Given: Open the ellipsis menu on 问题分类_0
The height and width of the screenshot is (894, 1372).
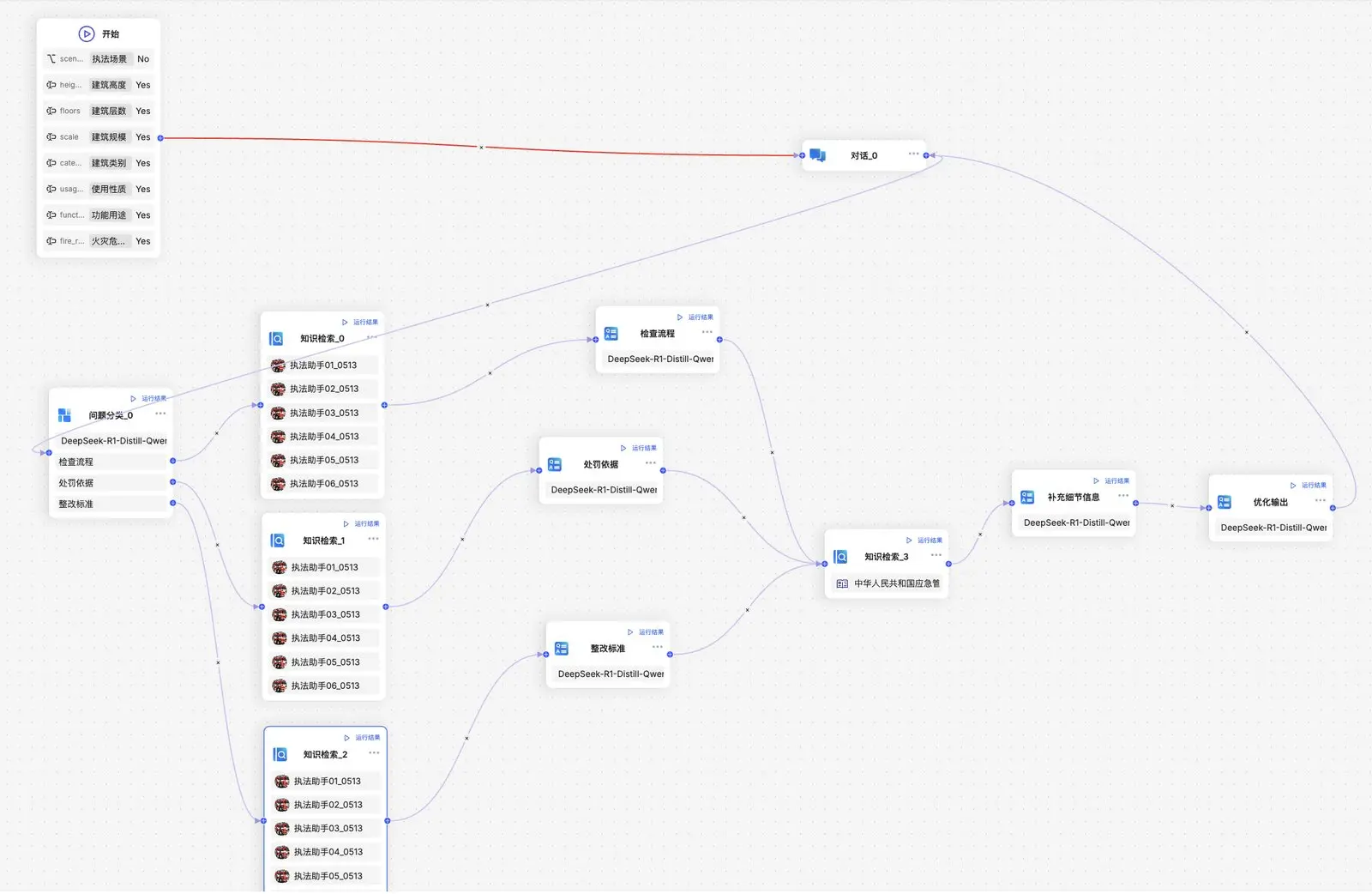Looking at the screenshot, I should pyautogui.click(x=160, y=414).
